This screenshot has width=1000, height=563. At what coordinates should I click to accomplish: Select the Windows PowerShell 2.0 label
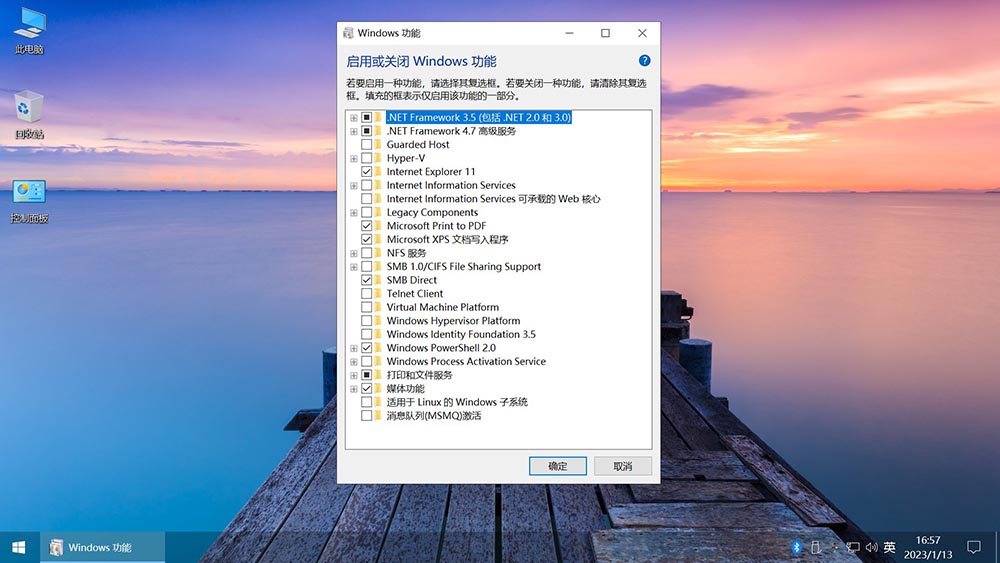click(441, 347)
